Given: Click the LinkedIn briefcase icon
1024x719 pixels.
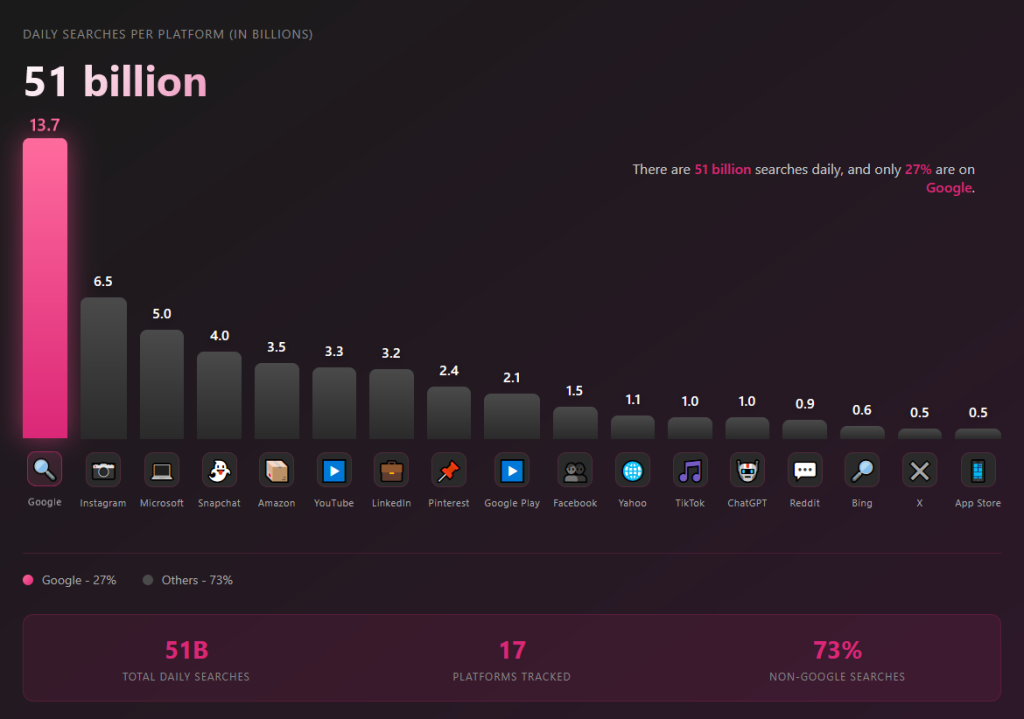Looking at the screenshot, I should [x=391, y=471].
